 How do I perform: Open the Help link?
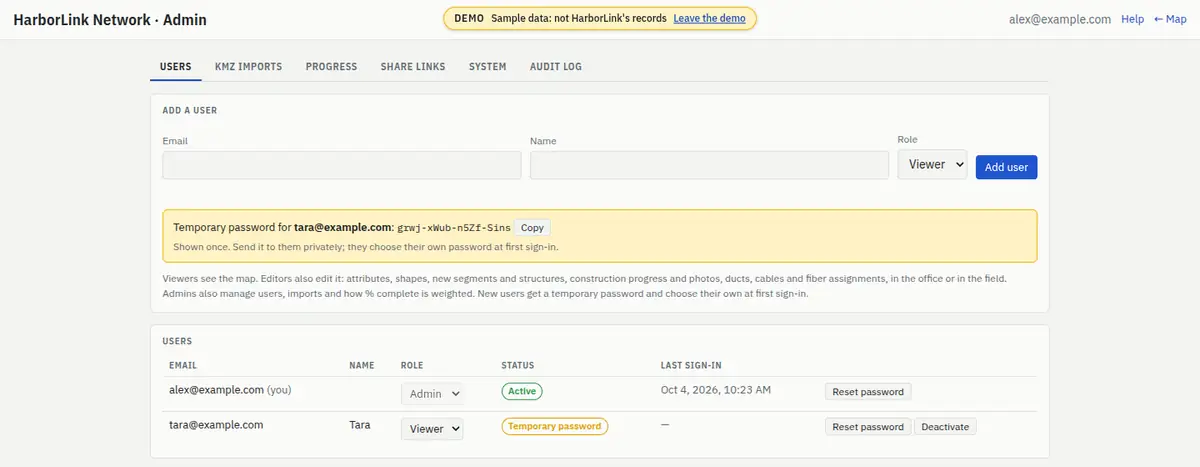click(x=1133, y=19)
